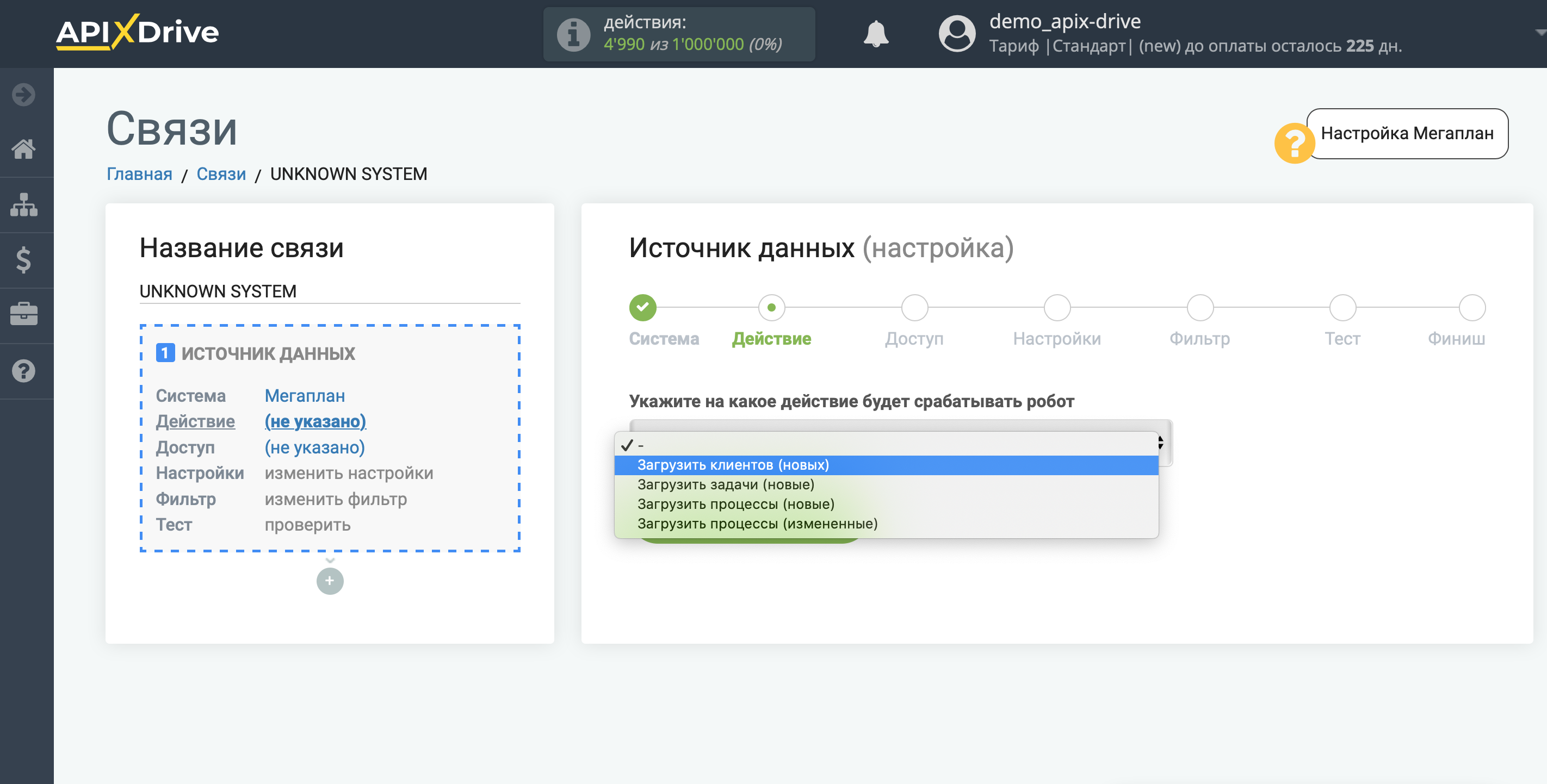The height and width of the screenshot is (784, 1547).
Task: Go to the Тест step circle
Action: (1343, 307)
